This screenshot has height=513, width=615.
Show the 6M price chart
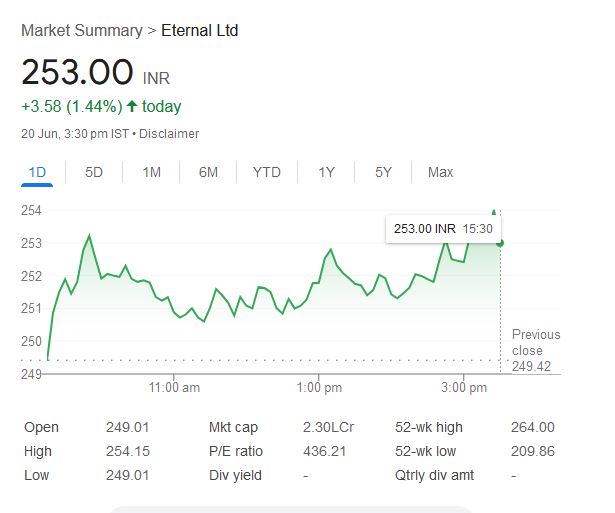point(208,172)
